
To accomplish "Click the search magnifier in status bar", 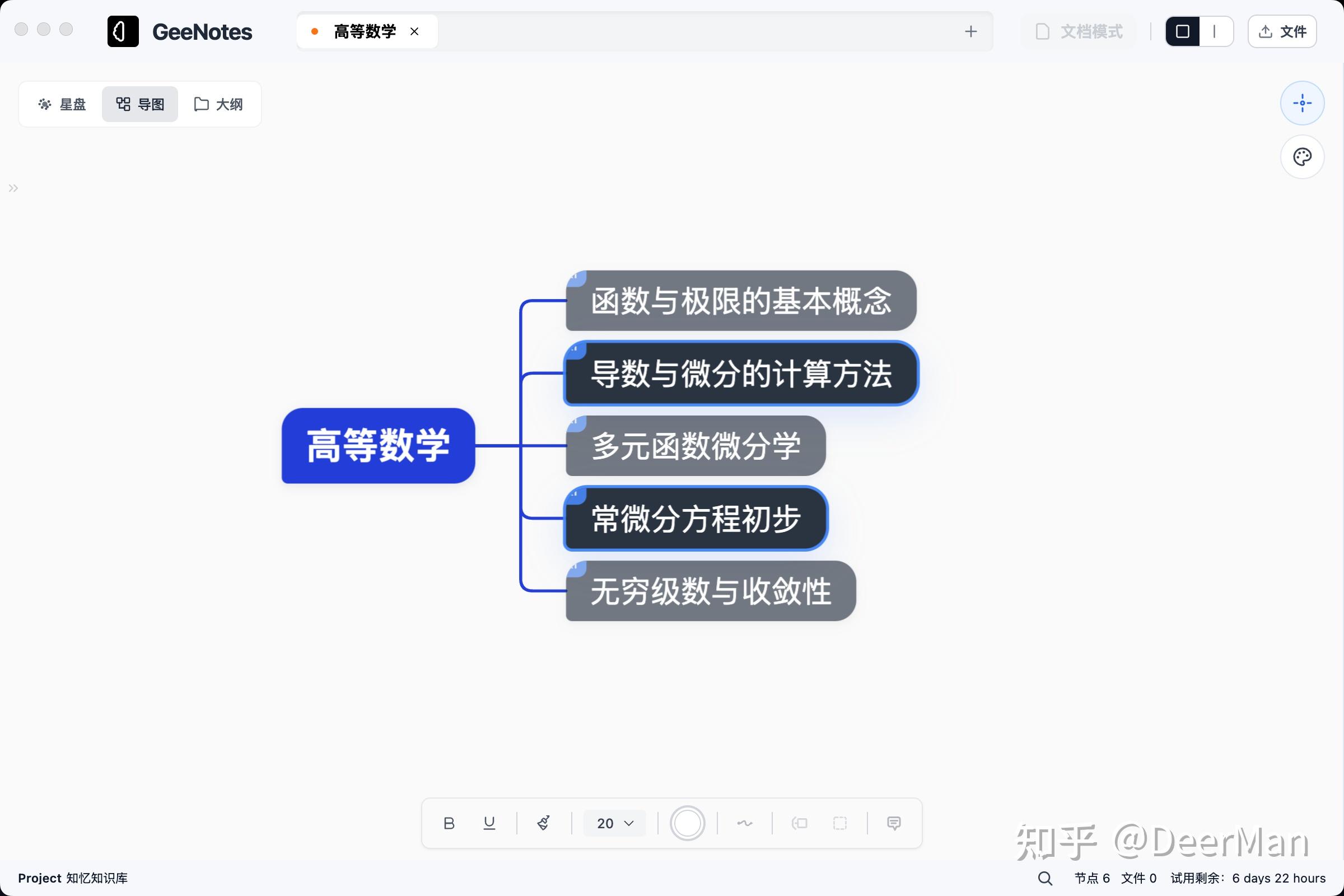I will (1044, 878).
